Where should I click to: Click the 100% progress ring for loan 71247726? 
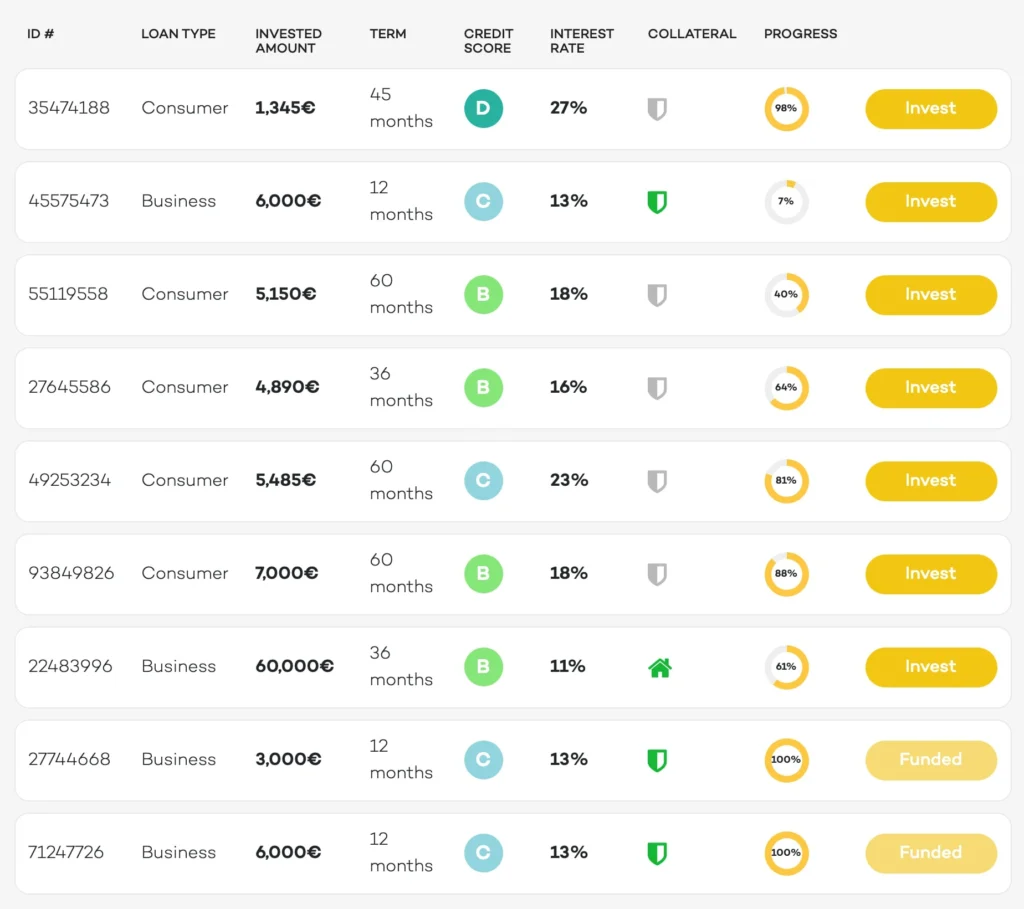pos(786,853)
